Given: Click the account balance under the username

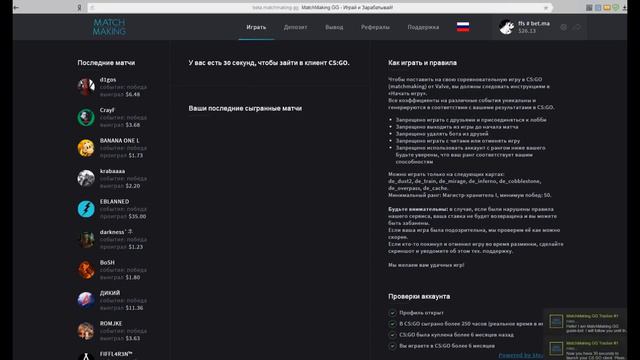Looking at the screenshot, I should point(527,31).
